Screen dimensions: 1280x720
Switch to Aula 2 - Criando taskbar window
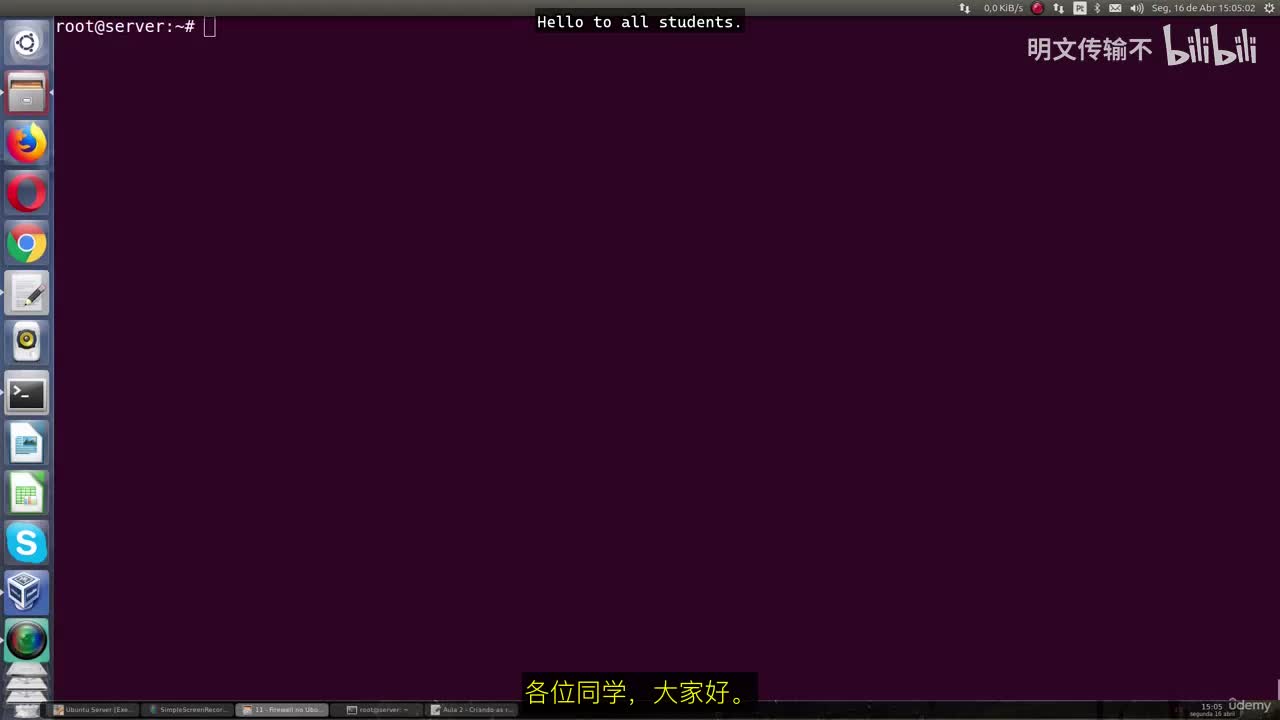[x=472, y=710]
